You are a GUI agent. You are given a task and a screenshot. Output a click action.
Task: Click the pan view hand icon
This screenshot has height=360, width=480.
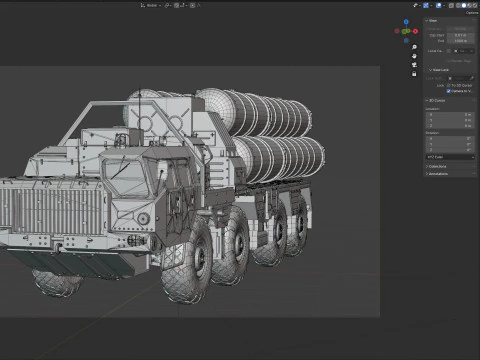coord(414,56)
